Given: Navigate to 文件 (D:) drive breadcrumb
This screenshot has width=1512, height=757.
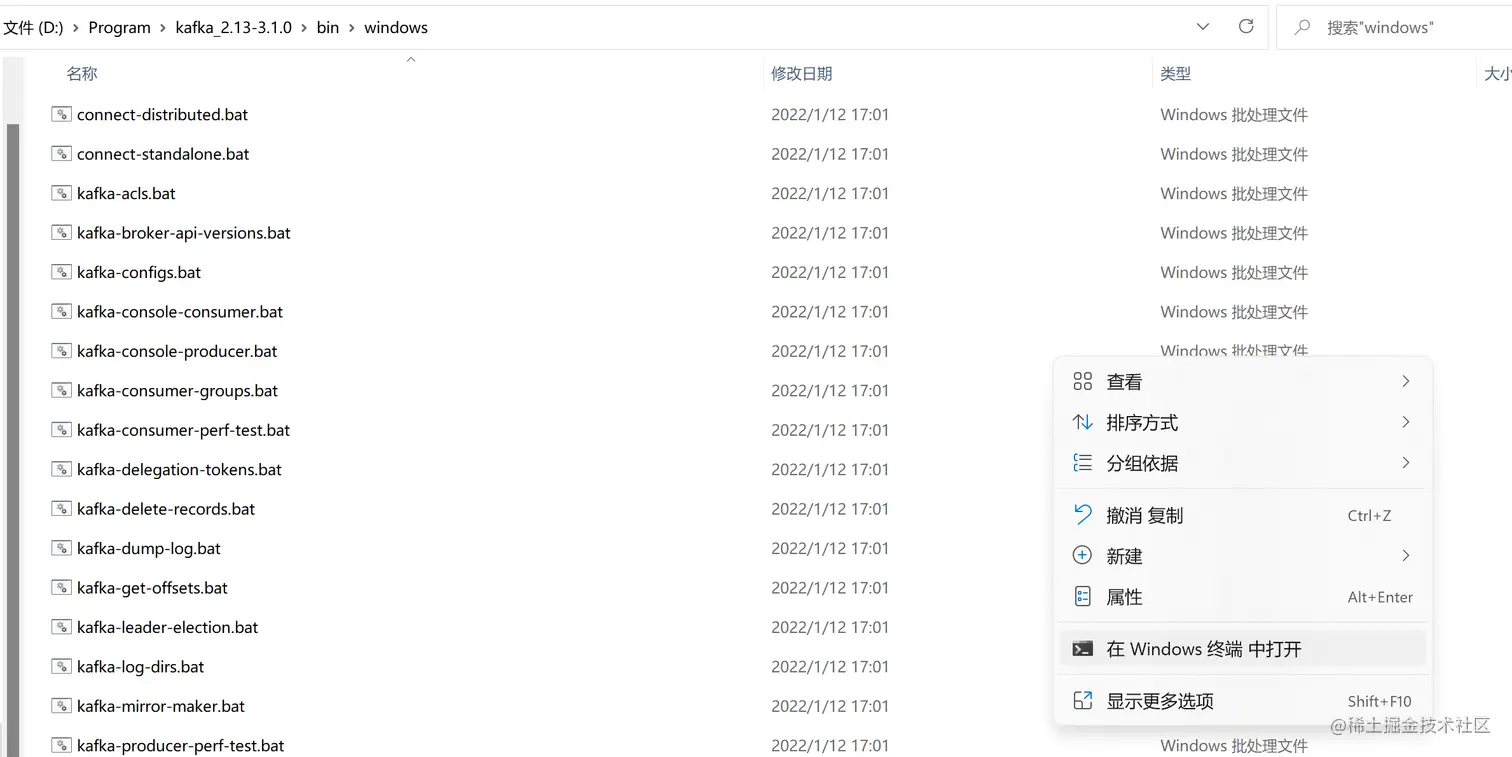Looking at the screenshot, I should (x=33, y=28).
